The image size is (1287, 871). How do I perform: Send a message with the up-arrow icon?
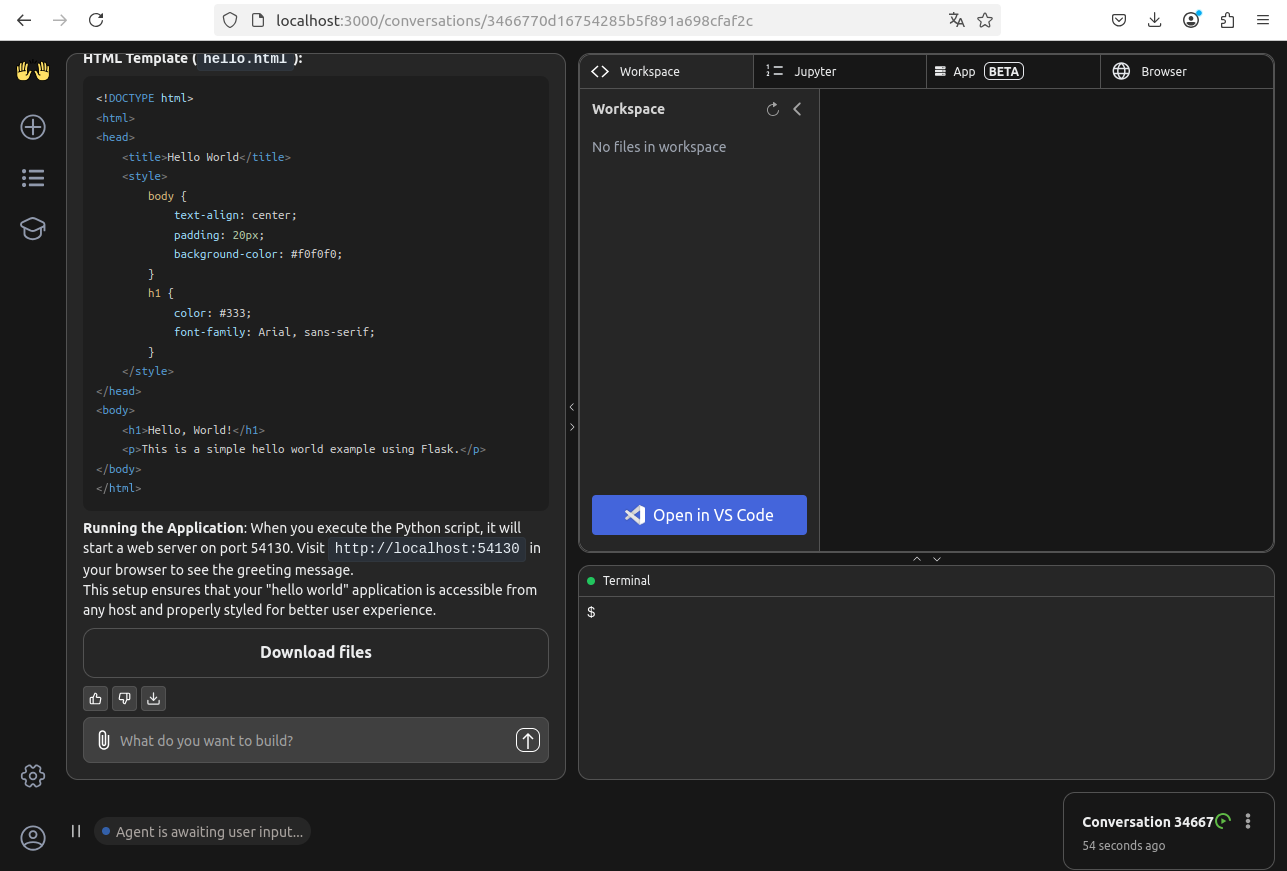pos(527,740)
